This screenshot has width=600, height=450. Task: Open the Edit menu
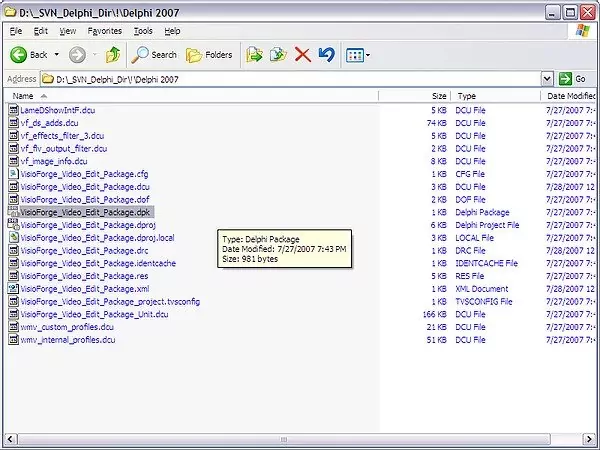[x=41, y=31]
